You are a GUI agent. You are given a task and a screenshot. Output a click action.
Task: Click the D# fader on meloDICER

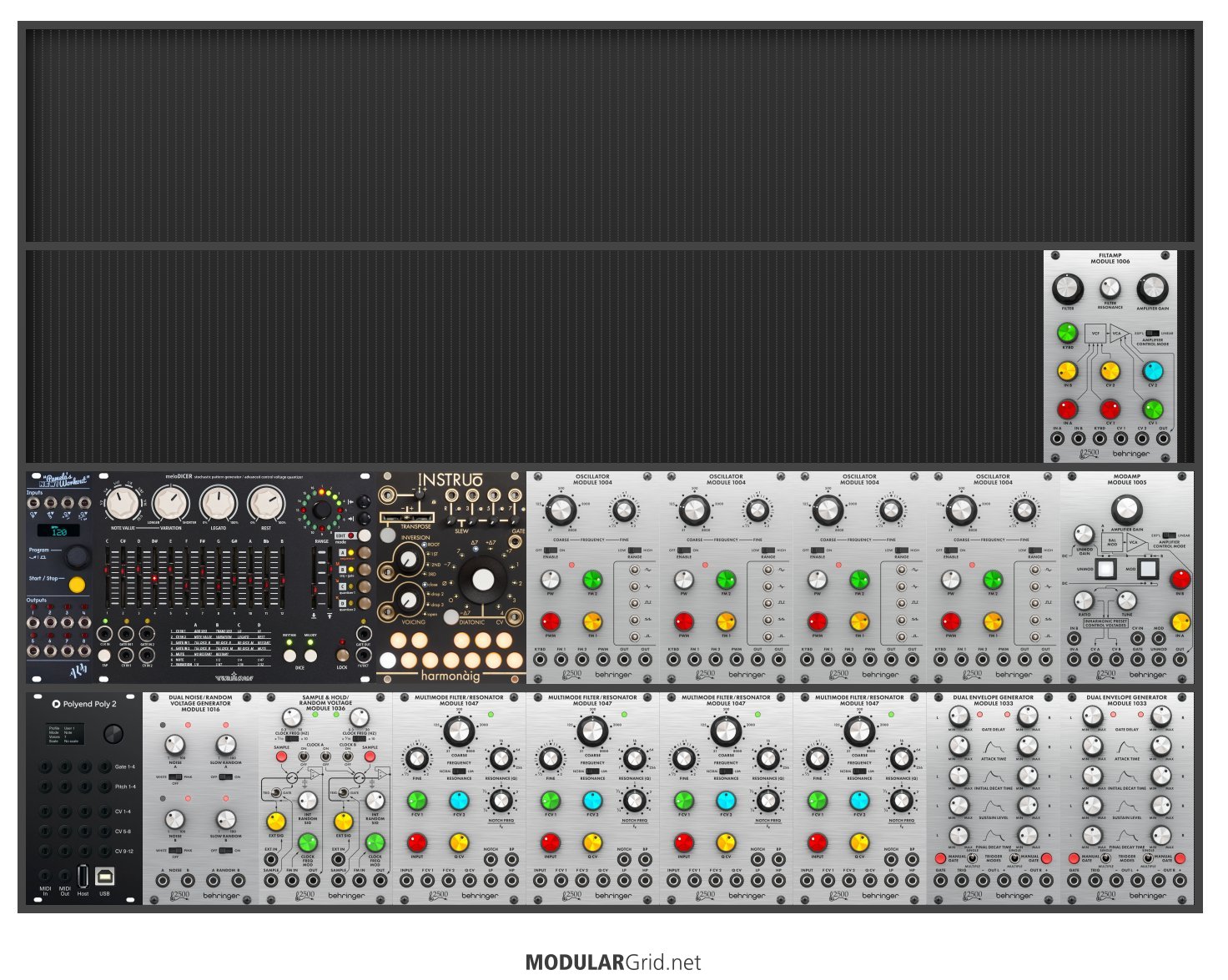(x=154, y=577)
